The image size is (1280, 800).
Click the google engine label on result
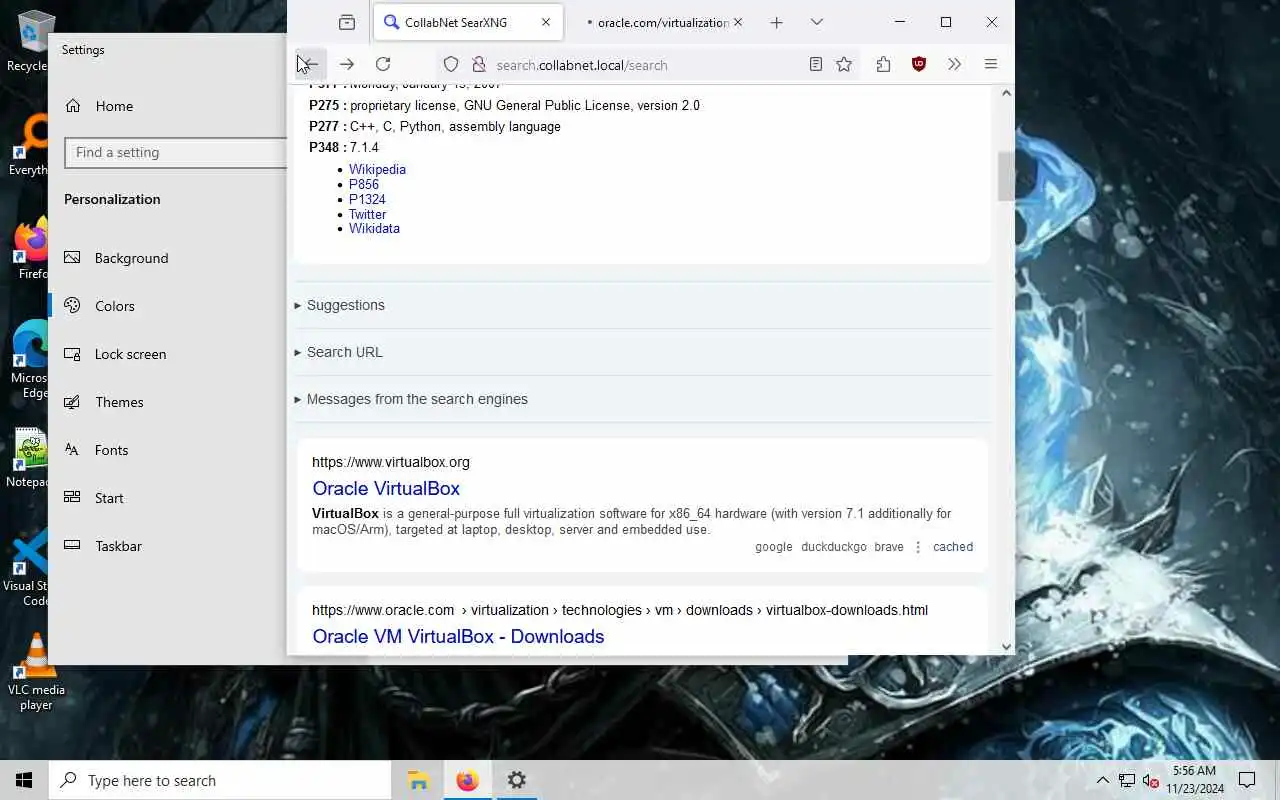point(773,547)
